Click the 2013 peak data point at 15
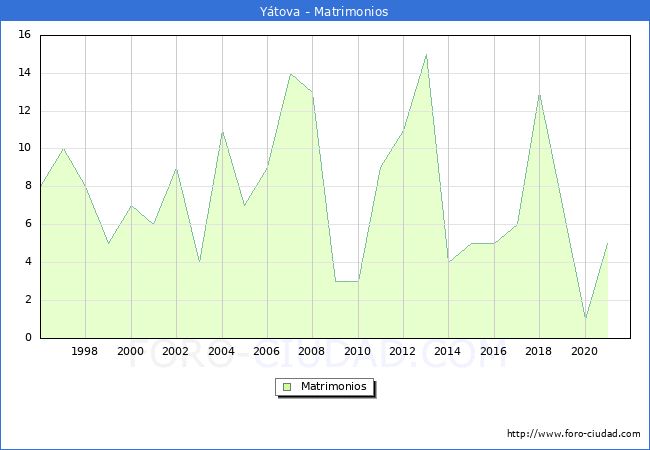 (x=426, y=55)
